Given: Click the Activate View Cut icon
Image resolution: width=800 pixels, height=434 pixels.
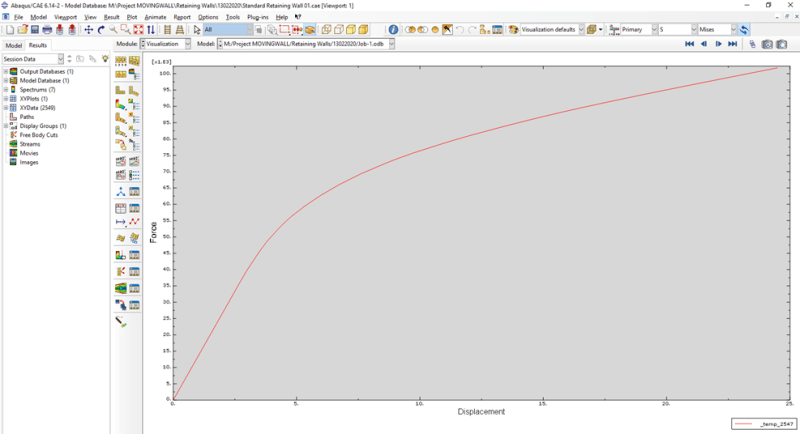Looking at the screenshot, I should pos(120,255).
